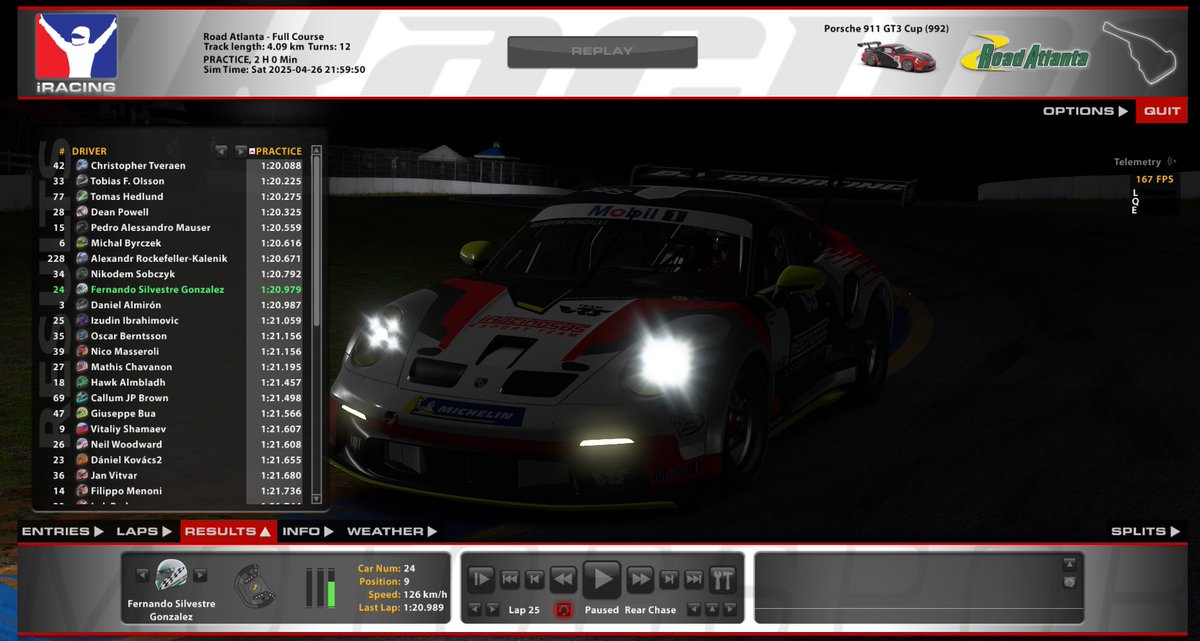Click Dean Powell's helmet icon
This screenshot has width=1200, height=641.
pos(82,212)
